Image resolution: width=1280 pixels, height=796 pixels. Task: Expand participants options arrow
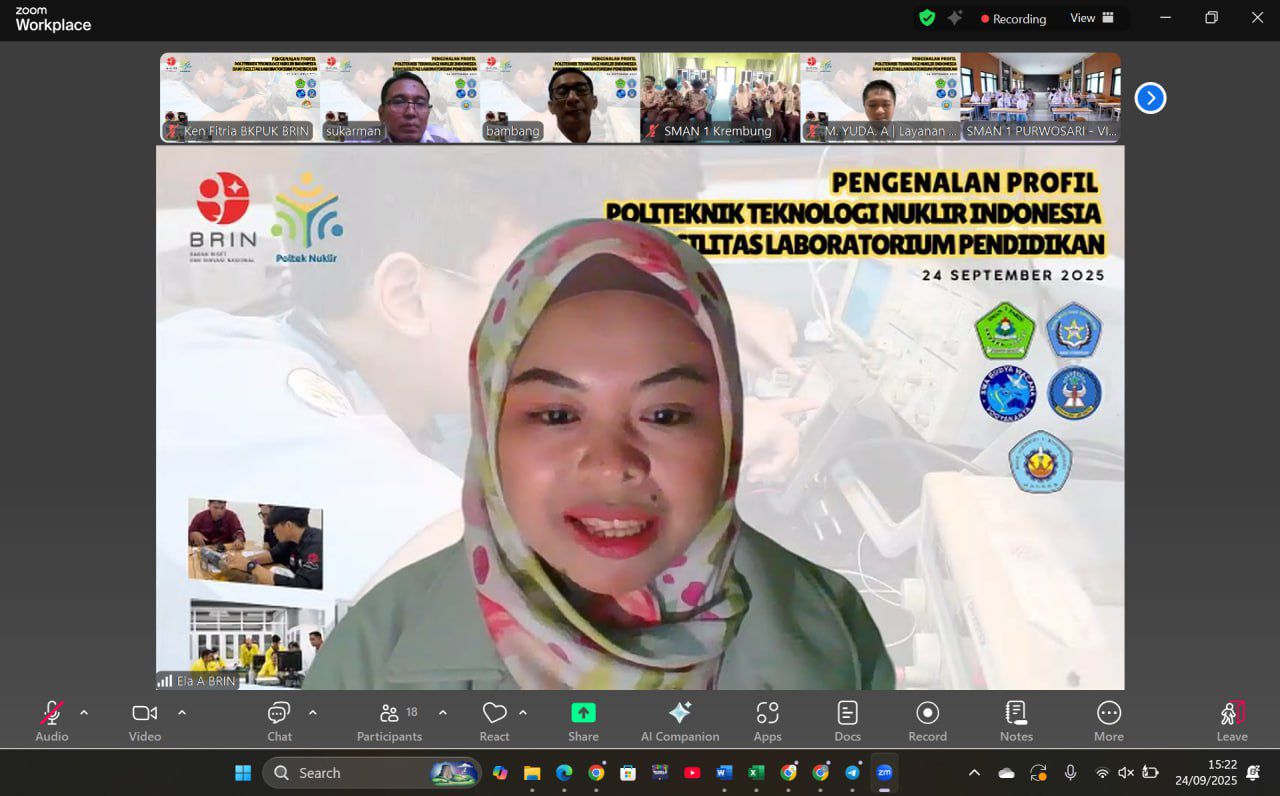pos(443,713)
